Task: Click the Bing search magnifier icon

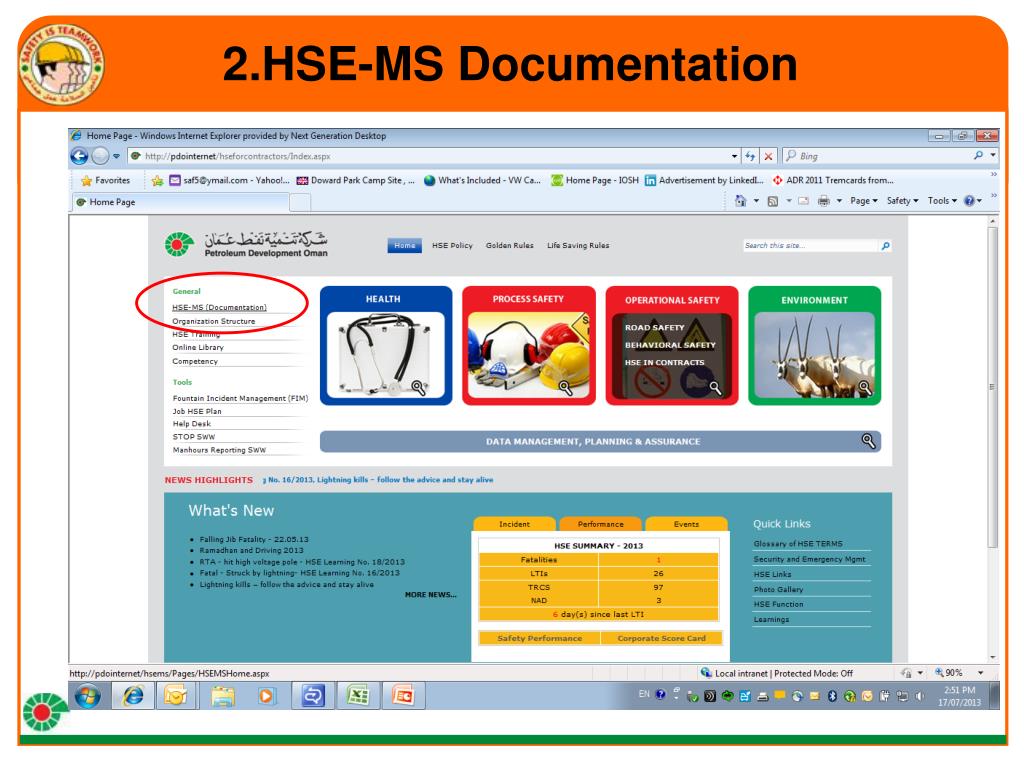Action: 978,155
